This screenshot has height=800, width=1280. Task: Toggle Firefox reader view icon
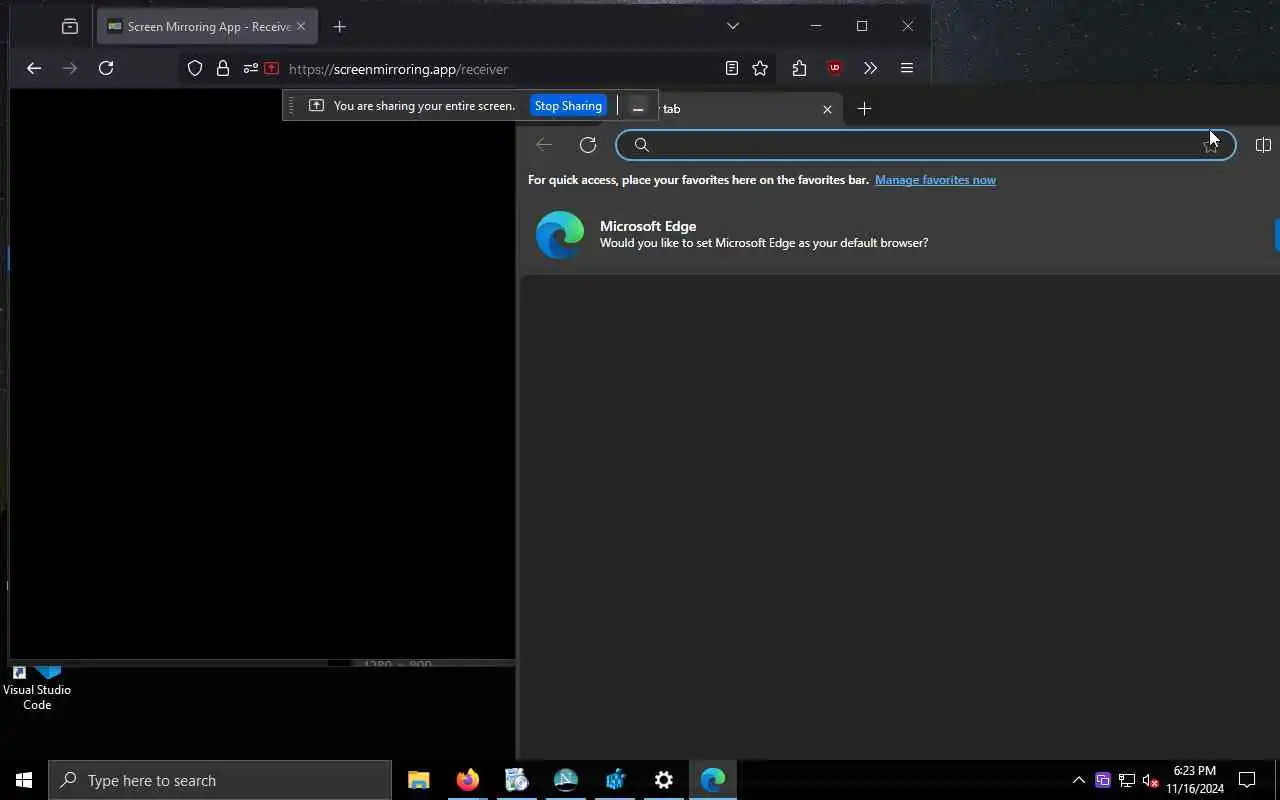pos(732,68)
